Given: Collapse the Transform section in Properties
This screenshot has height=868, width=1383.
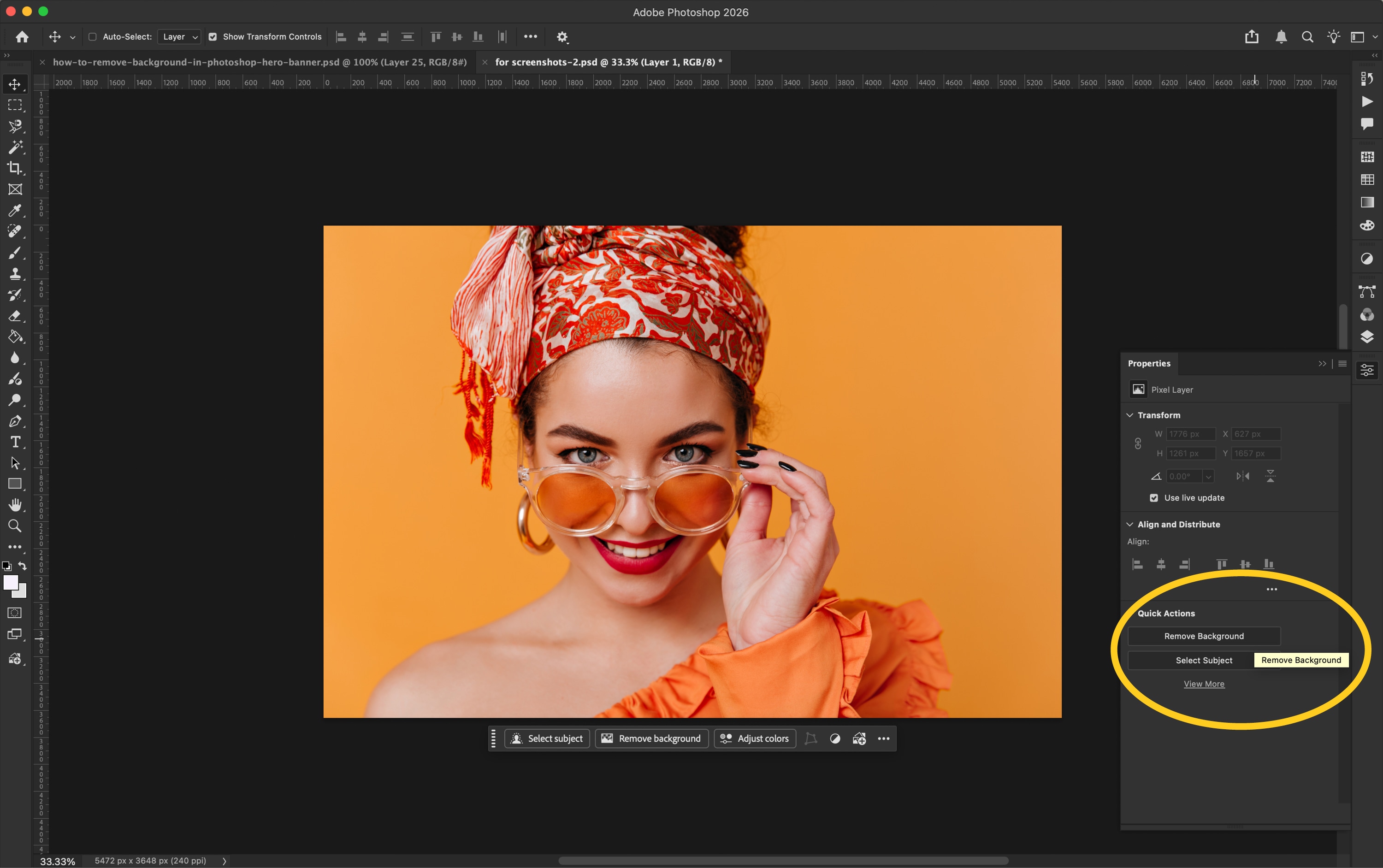Looking at the screenshot, I should [1130, 414].
